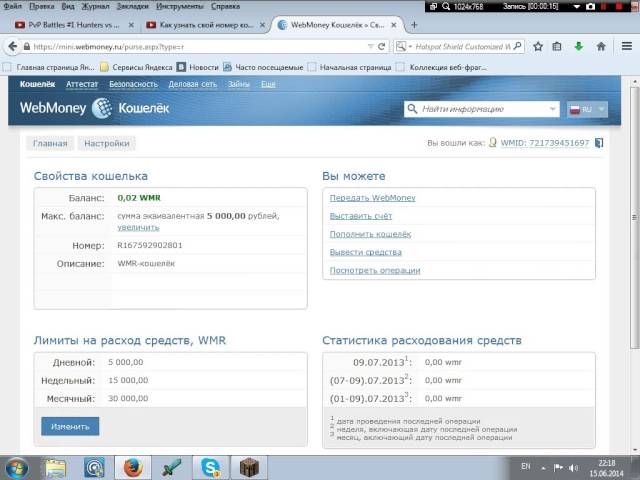
Task: Open Windows Explorer from the taskbar
Action: 56,468
